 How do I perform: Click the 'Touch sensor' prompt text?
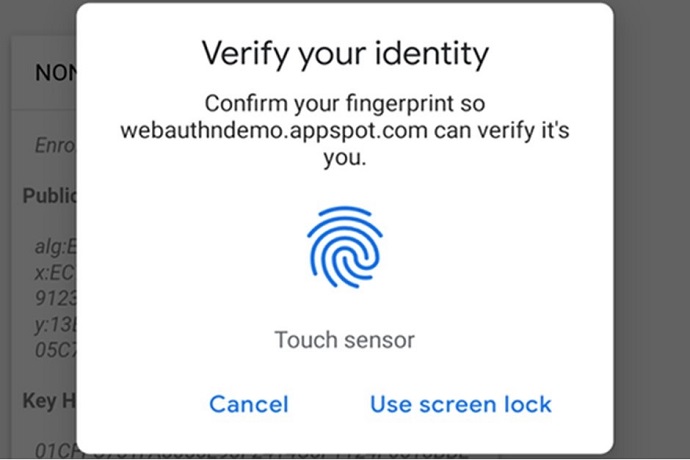click(345, 340)
